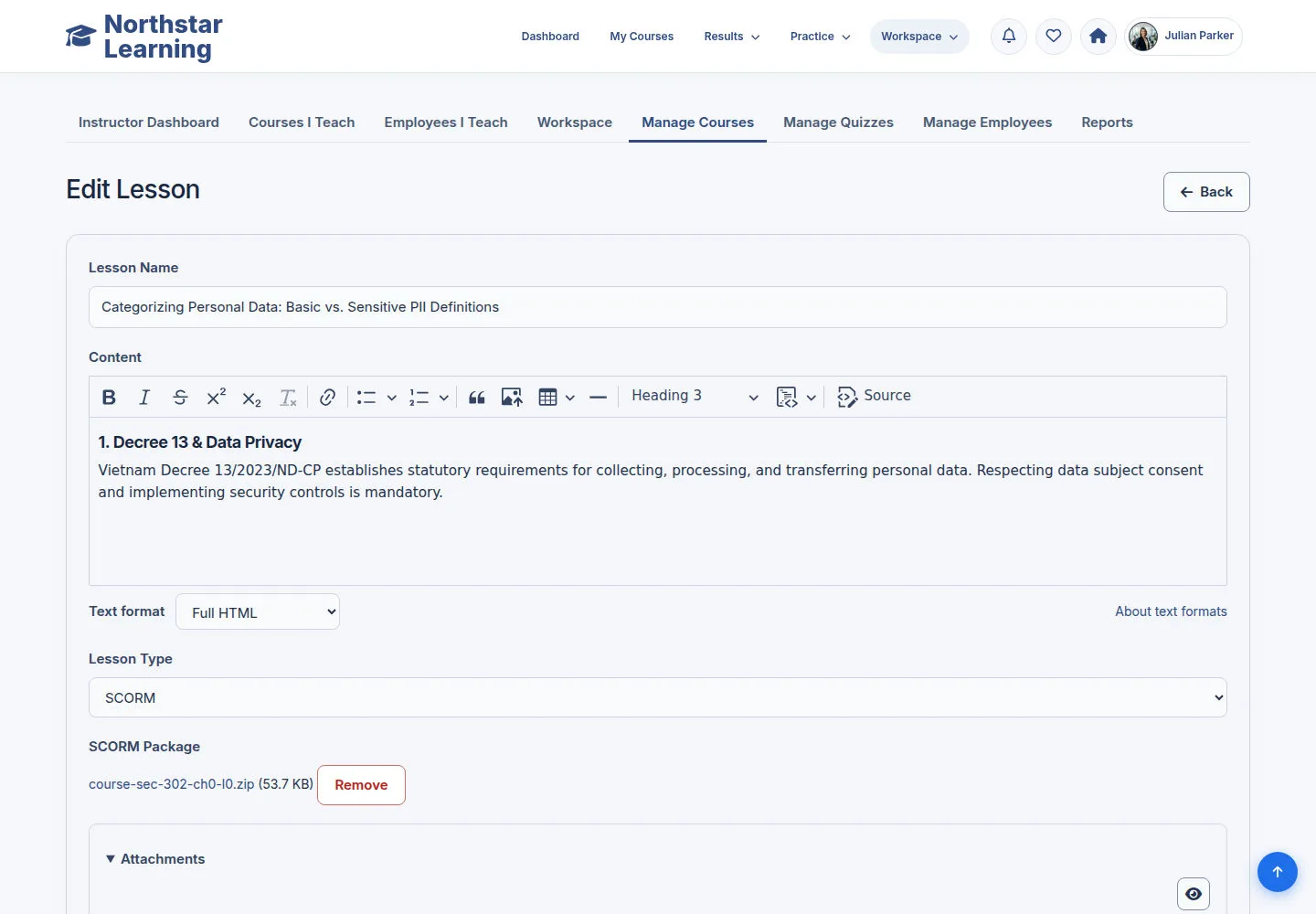Apply superscript formatting
The height and width of the screenshot is (914, 1316).
[216, 397]
